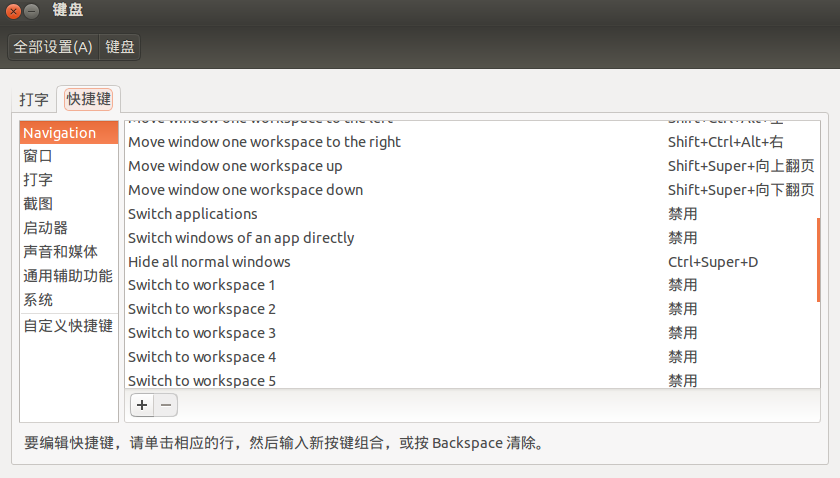Select Hide all normal windows row
The height and width of the screenshot is (478, 840).
[x=472, y=262]
